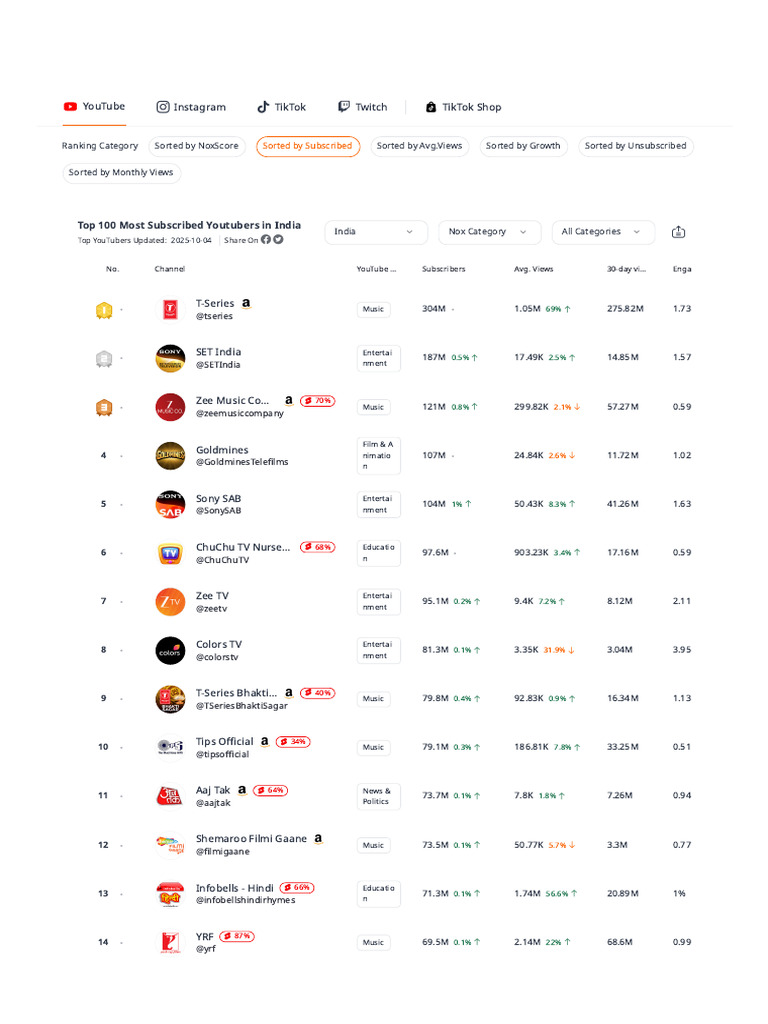
Task: Select the Sorted by NoxScore option
Action: click(197, 146)
